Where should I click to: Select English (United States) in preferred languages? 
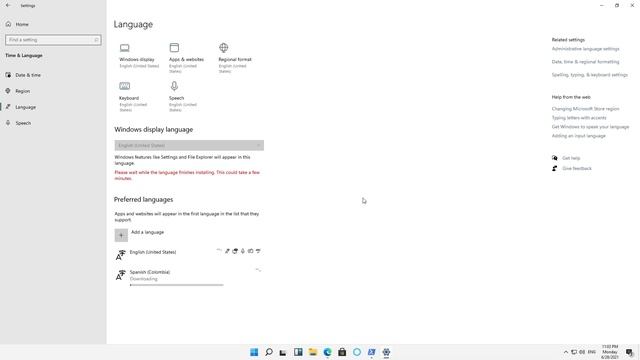coord(153,252)
